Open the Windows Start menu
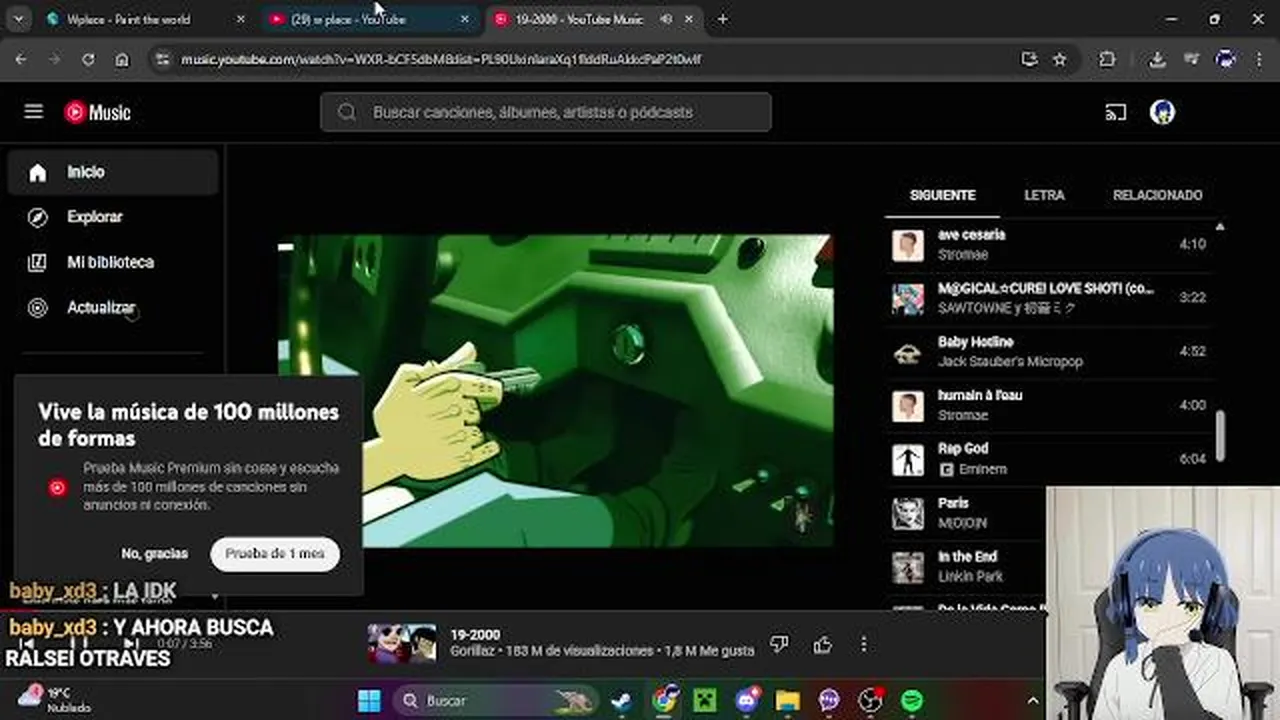This screenshot has width=1280, height=720. [369, 700]
